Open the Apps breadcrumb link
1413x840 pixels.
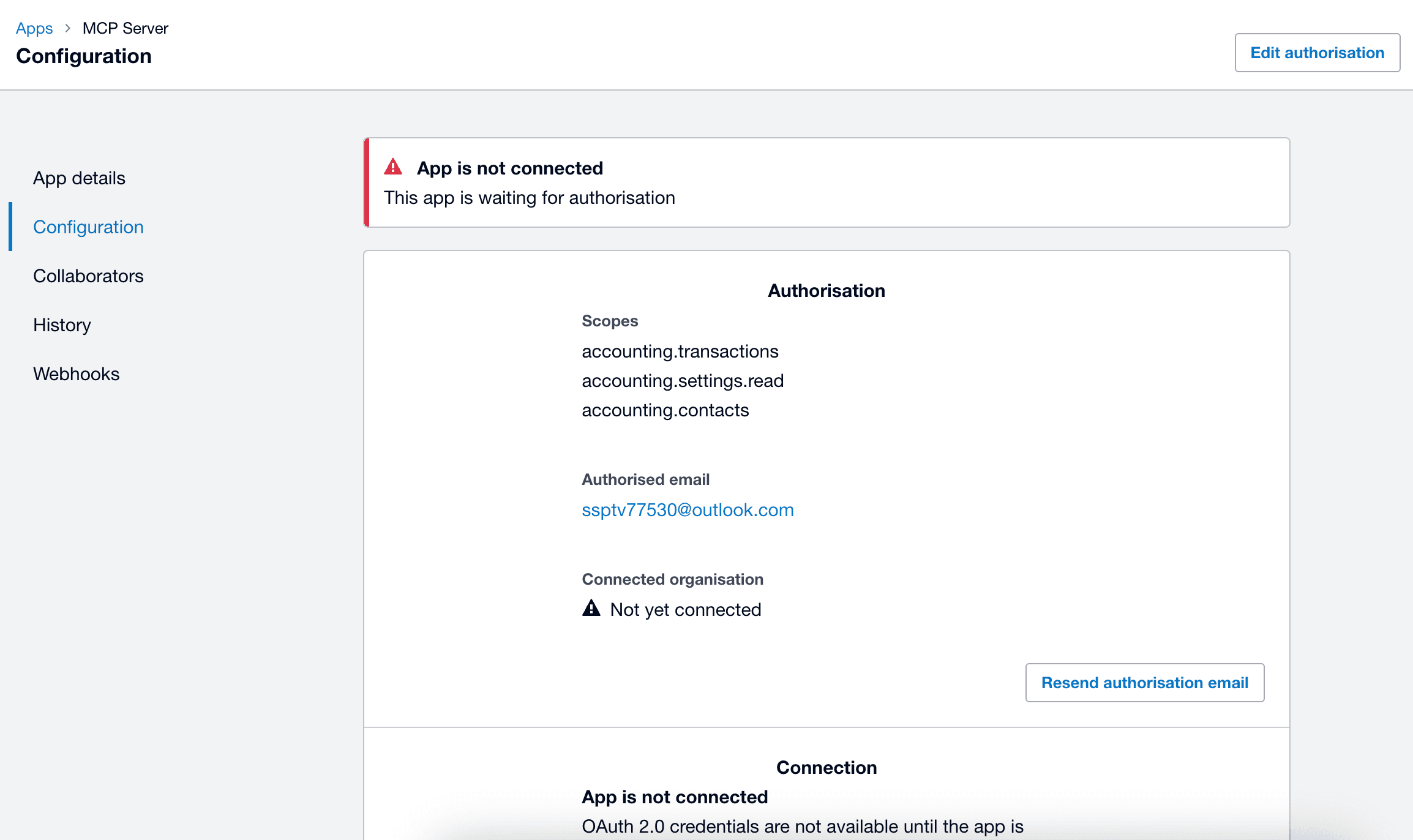(34, 28)
